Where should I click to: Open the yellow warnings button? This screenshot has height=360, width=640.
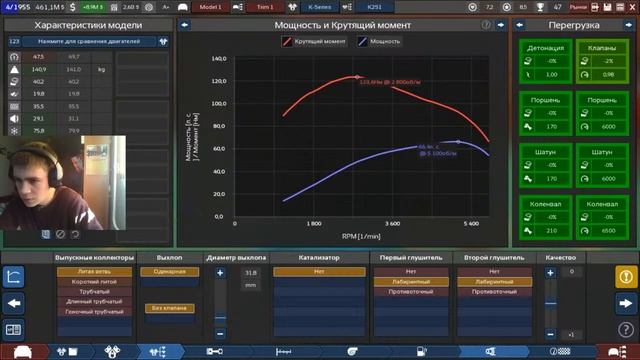626,277
